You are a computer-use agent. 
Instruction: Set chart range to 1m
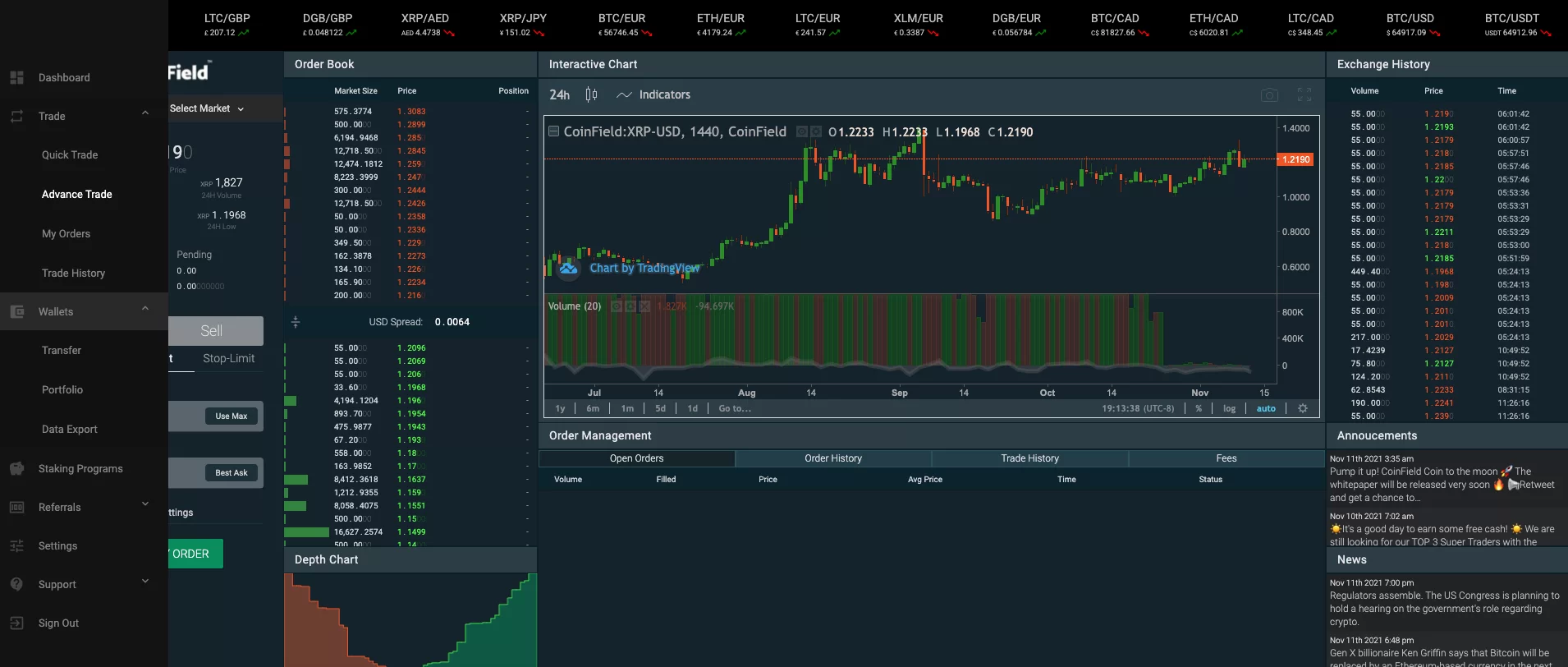pyautogui.click(x=627, y=408)
